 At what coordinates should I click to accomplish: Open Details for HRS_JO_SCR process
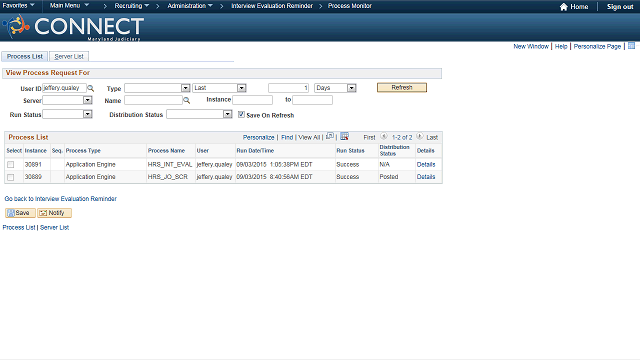coord(426,176)
